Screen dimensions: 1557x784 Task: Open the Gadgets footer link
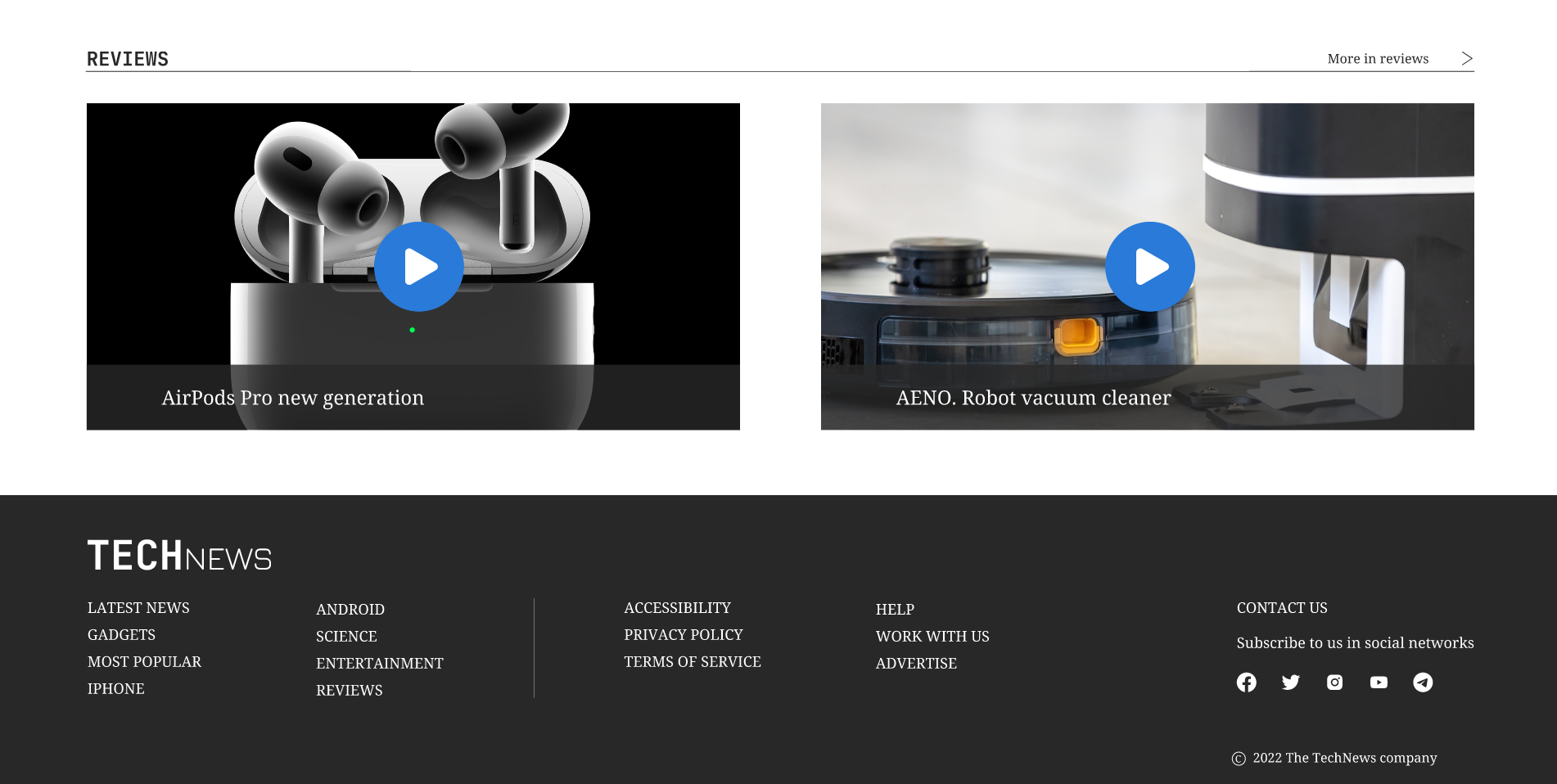[121, 635]
